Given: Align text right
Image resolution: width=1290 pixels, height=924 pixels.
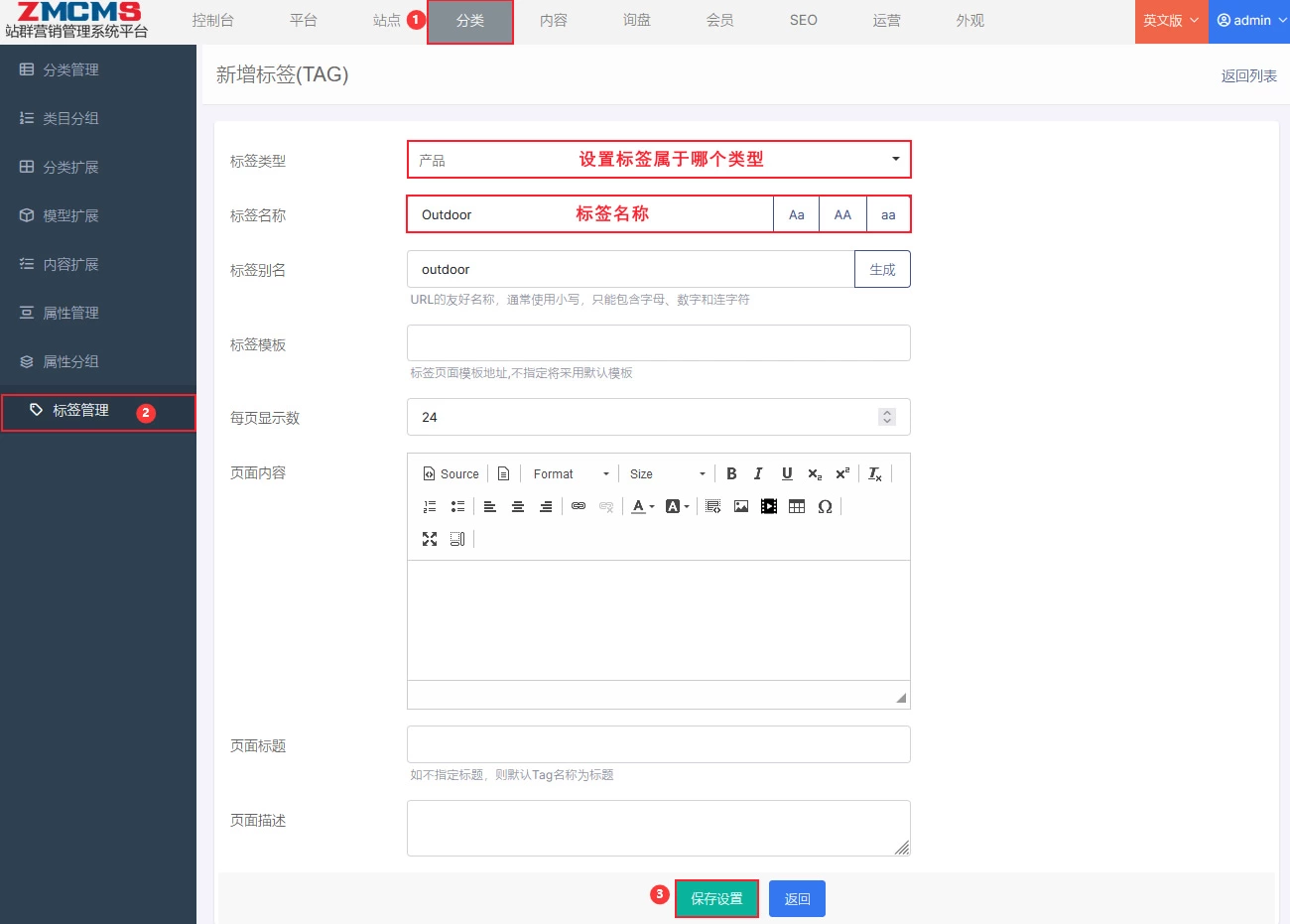Looking at the screenshot, I should 546,507.
